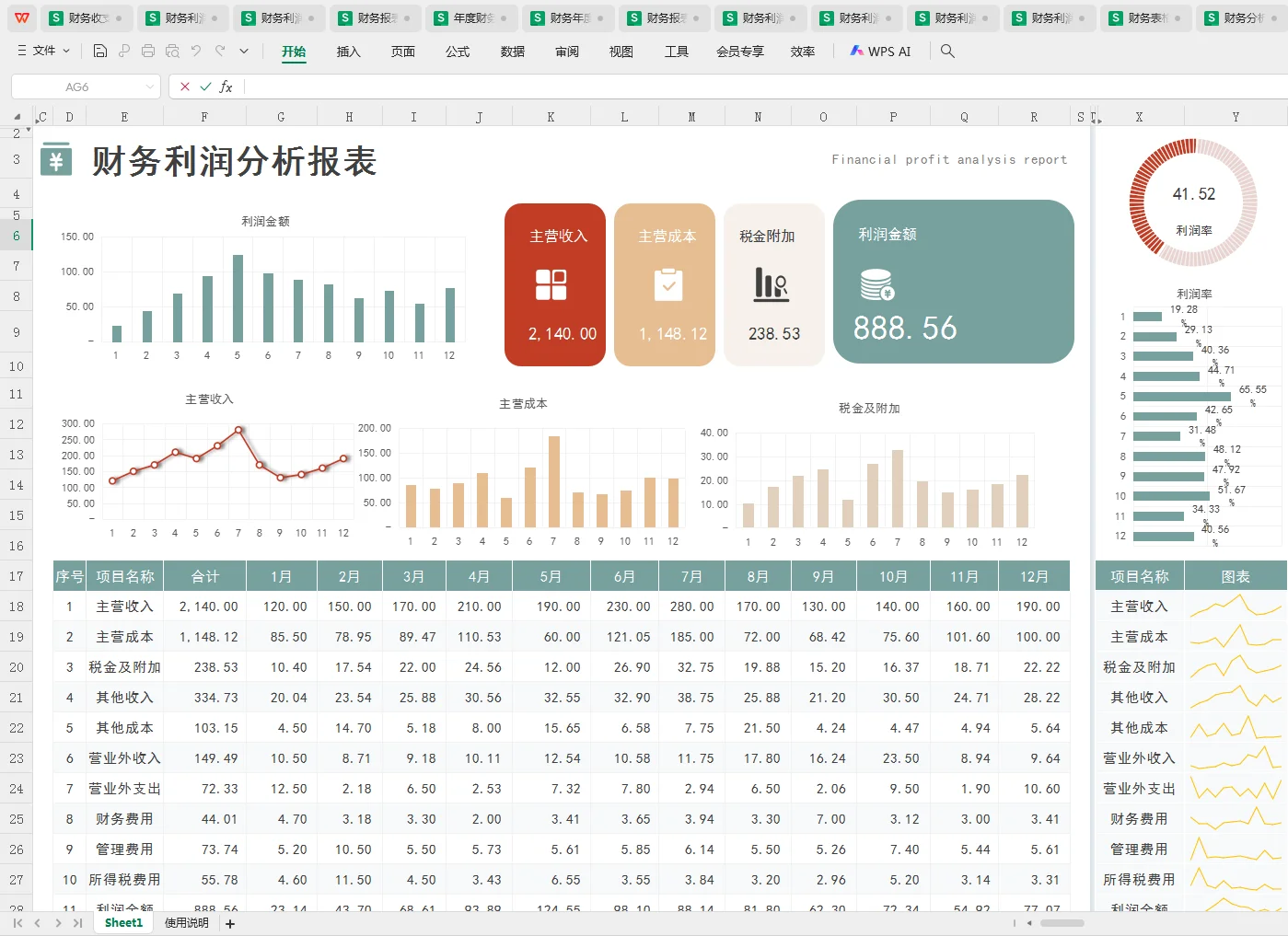Viewport: 1288px width, 936px height.
Task: Open the 使用说明 sheet tab
Action: pyautogui.click(x=185, y=922)
